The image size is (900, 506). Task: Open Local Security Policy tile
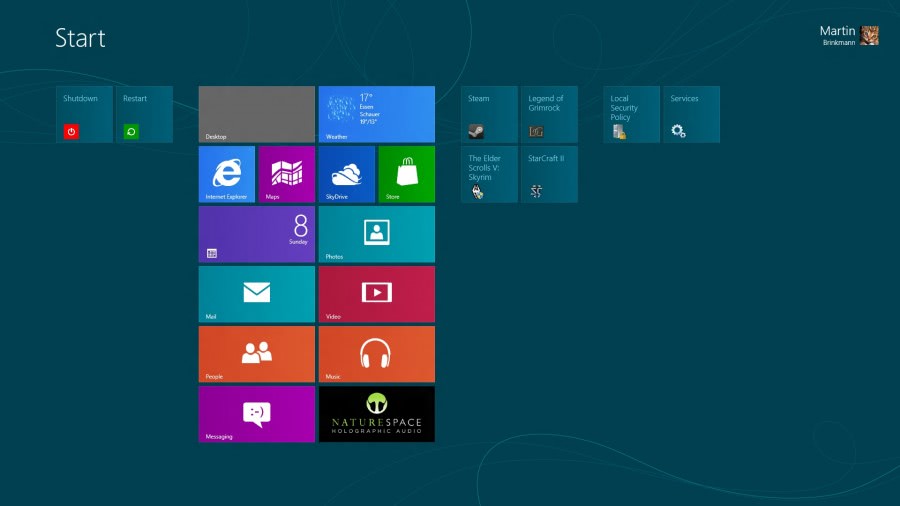(632, 114)
